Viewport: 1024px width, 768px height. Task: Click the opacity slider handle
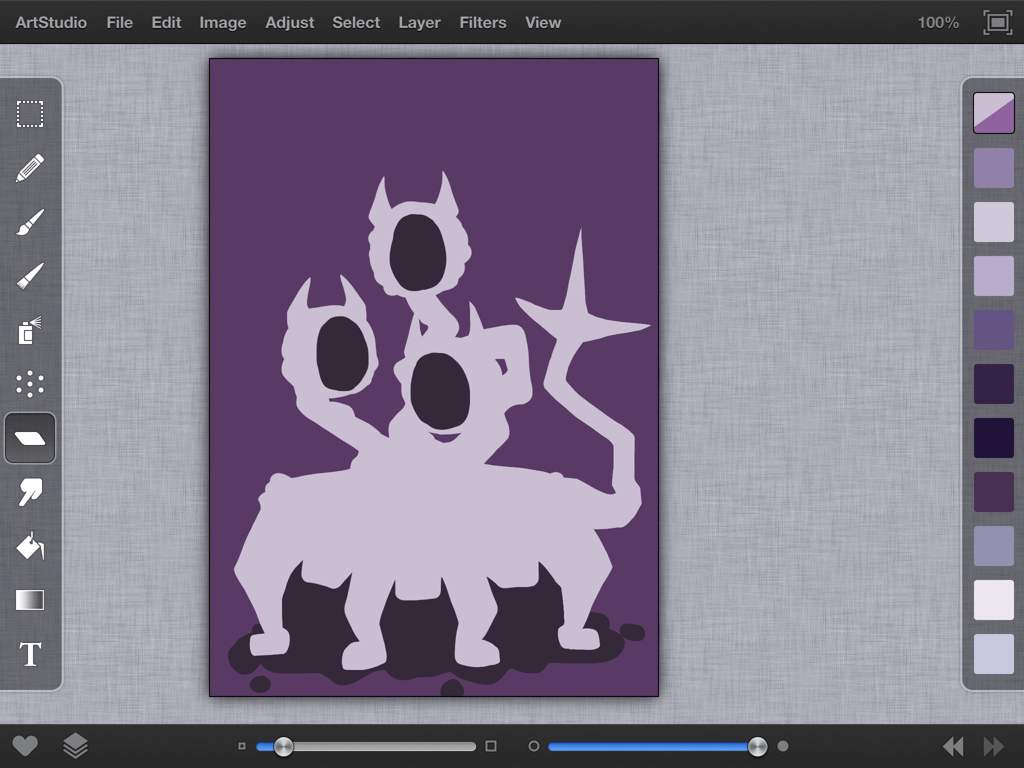click(757, 746)
